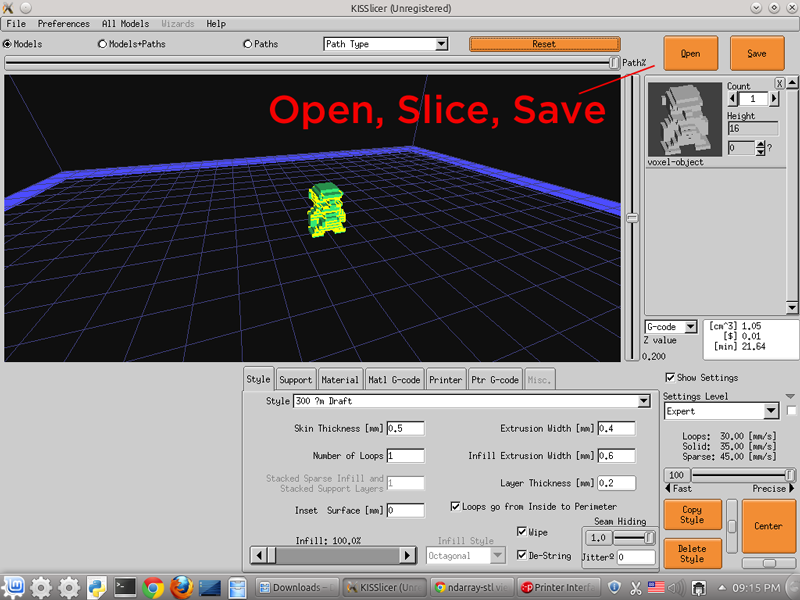Image resolution: width=800 pixels, height=600 pixels.
Task: Launch Python from the taskbar
Action: [96, 587]
